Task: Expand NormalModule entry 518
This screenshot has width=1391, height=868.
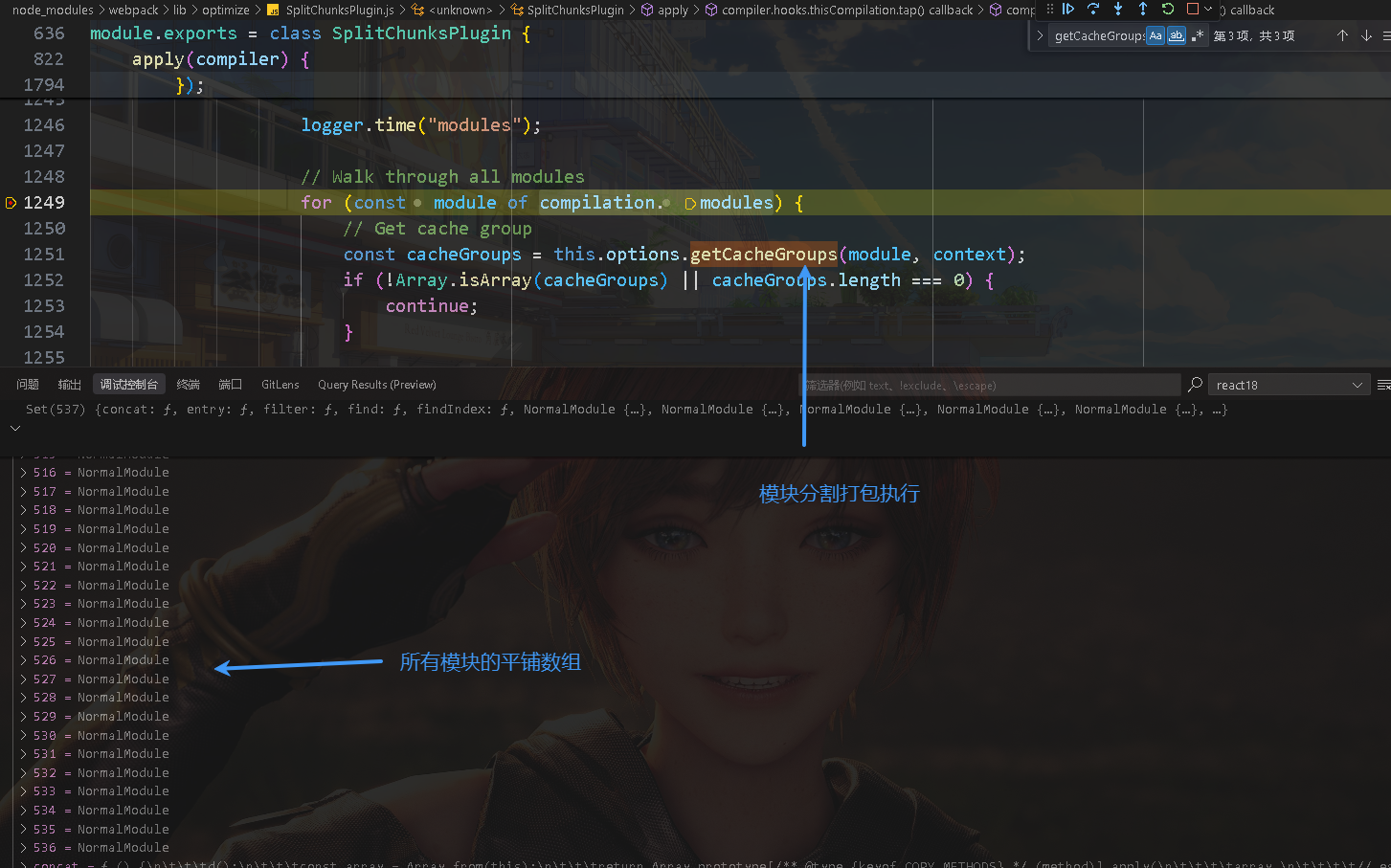Action: tap(23, 510)
